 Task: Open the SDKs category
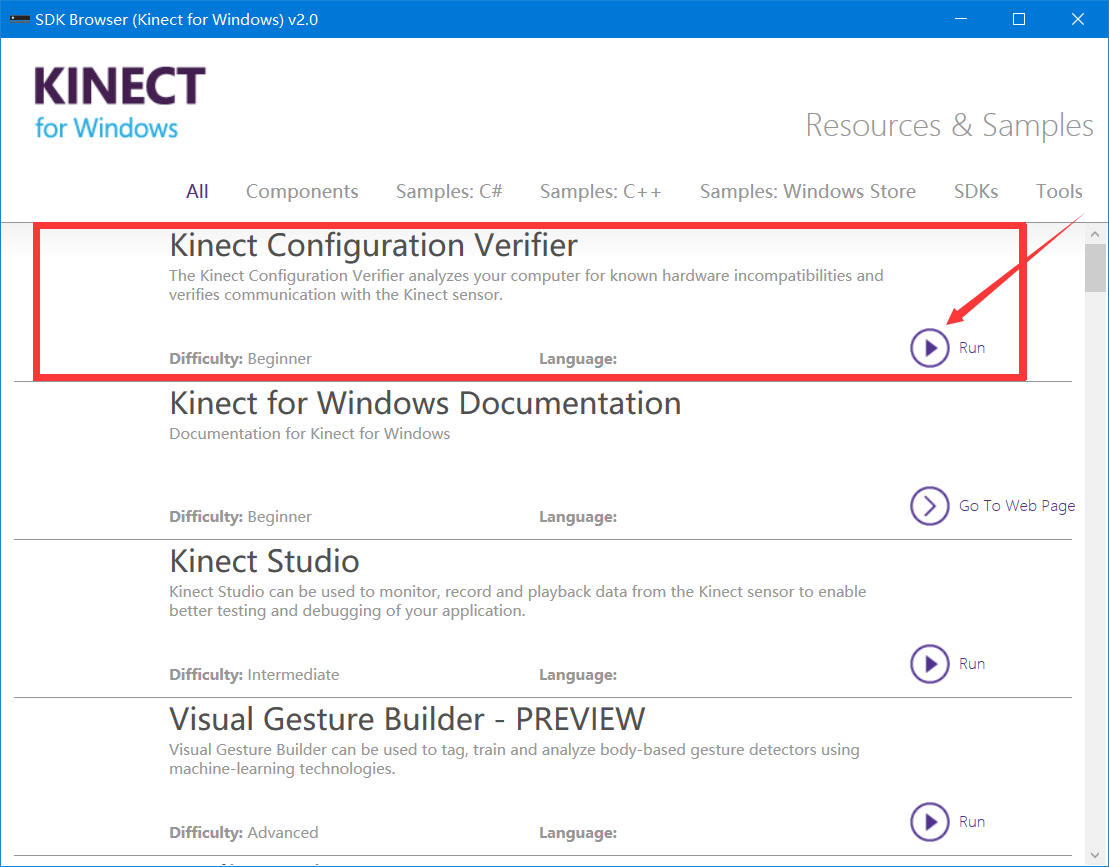click(976, 191)
